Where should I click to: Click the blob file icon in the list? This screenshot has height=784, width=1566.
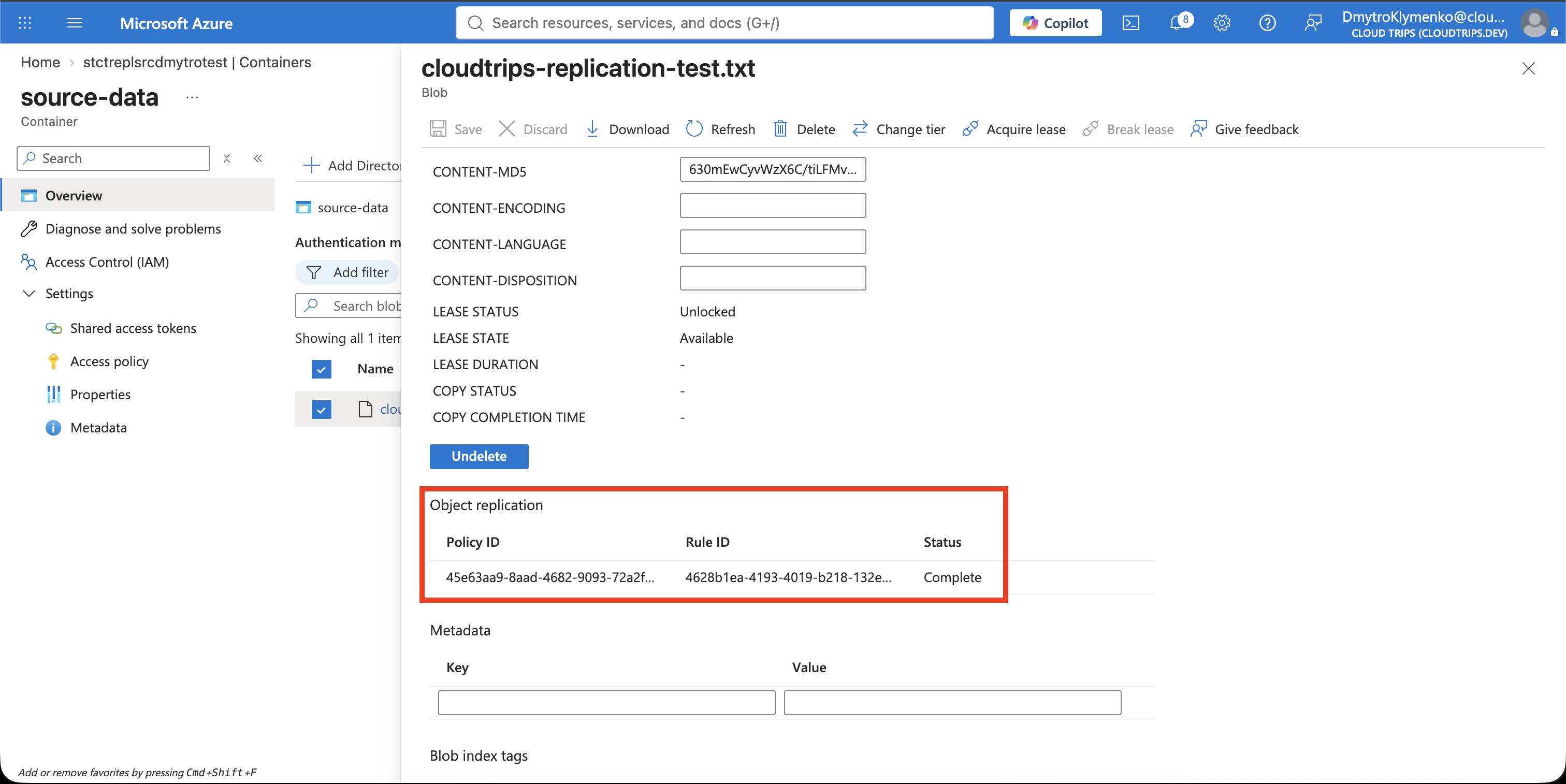coord(365,409)
